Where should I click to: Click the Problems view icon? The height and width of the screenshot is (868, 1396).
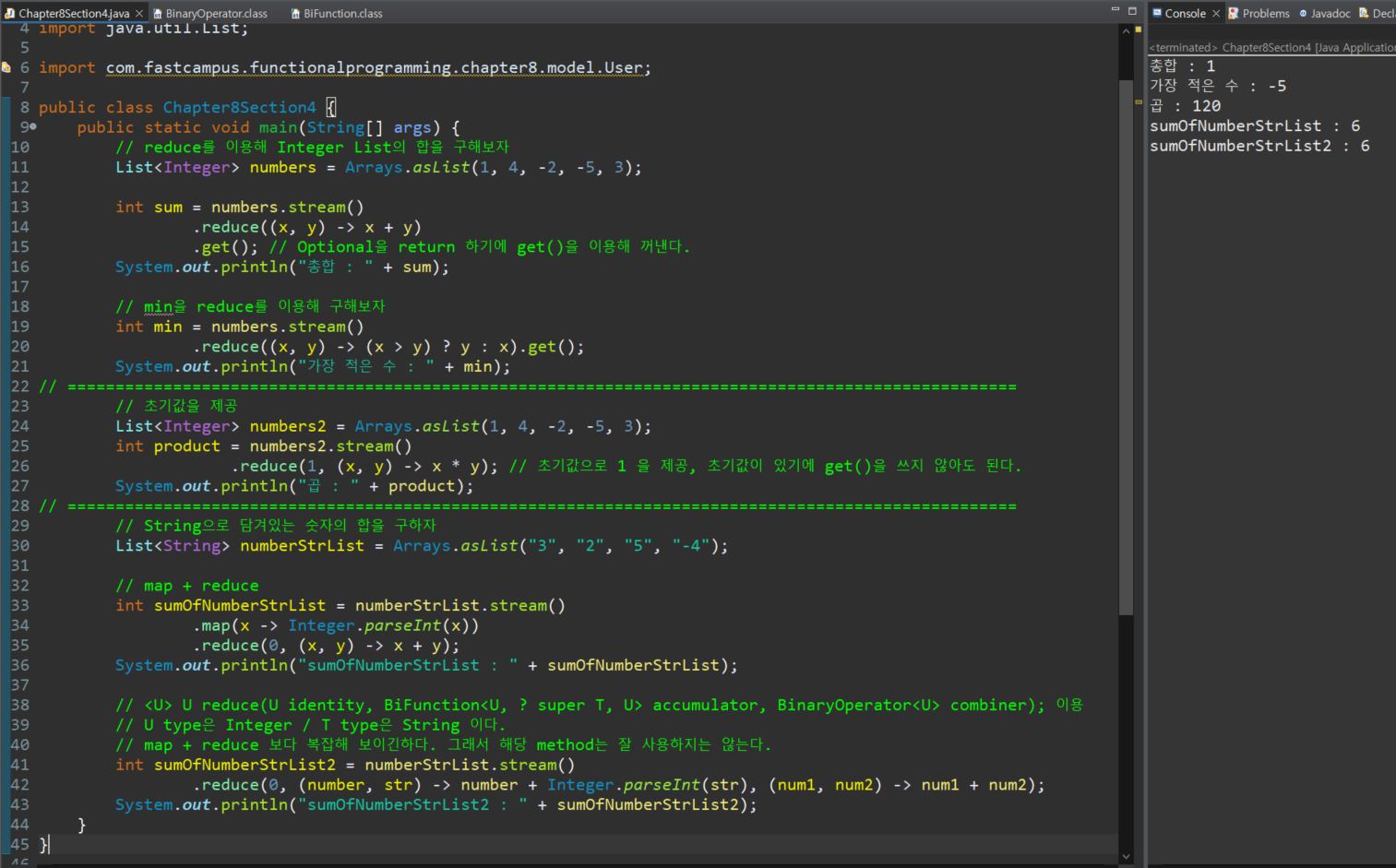click(1232, 13)
